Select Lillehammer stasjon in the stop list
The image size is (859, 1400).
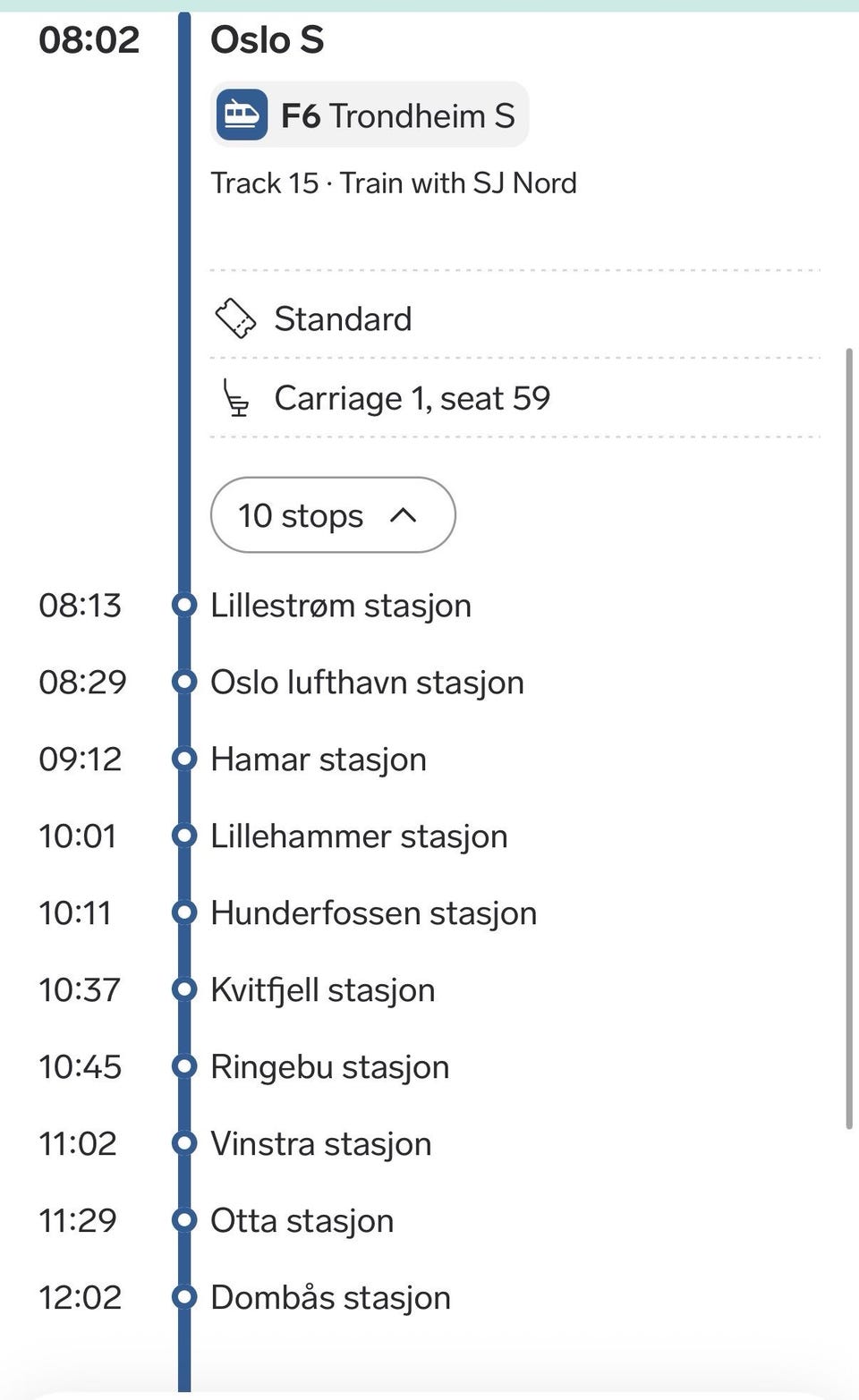(x=359, y=836)
